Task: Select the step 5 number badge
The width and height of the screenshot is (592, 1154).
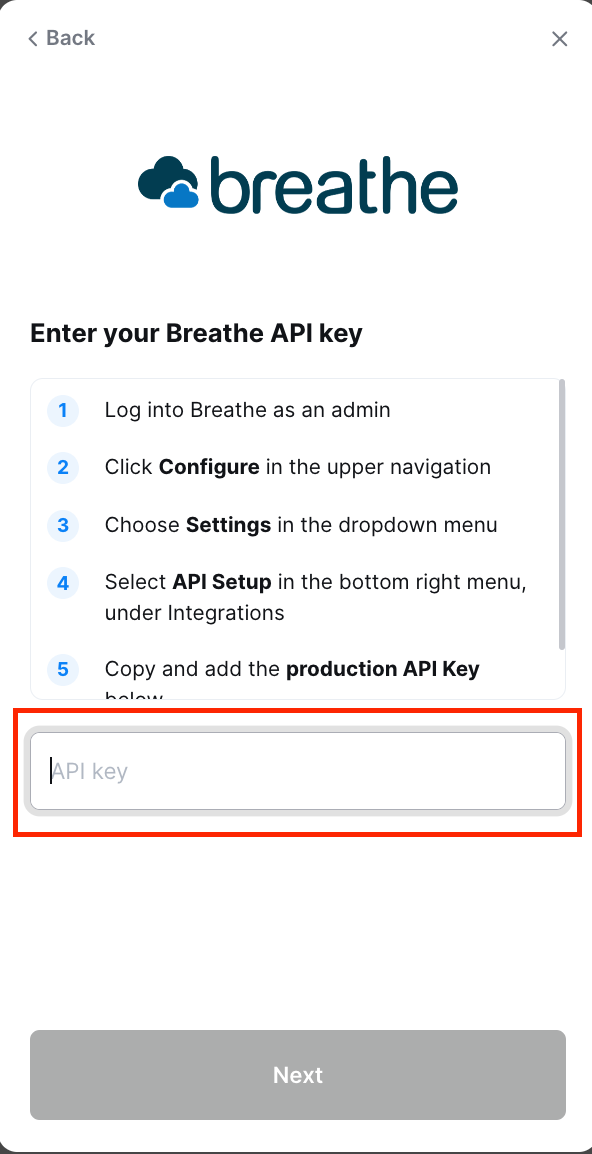Action: (63, 670)
